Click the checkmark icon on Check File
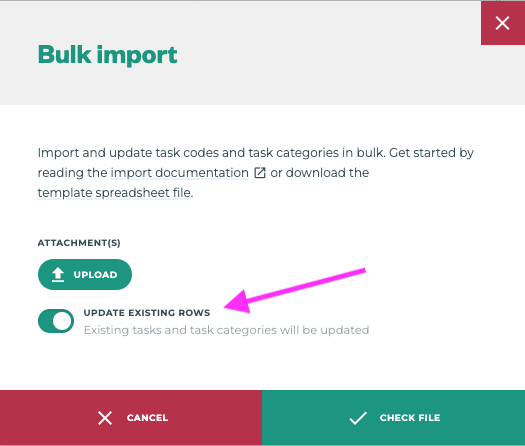This screenshot has width=525, height=446. (358, 418)
